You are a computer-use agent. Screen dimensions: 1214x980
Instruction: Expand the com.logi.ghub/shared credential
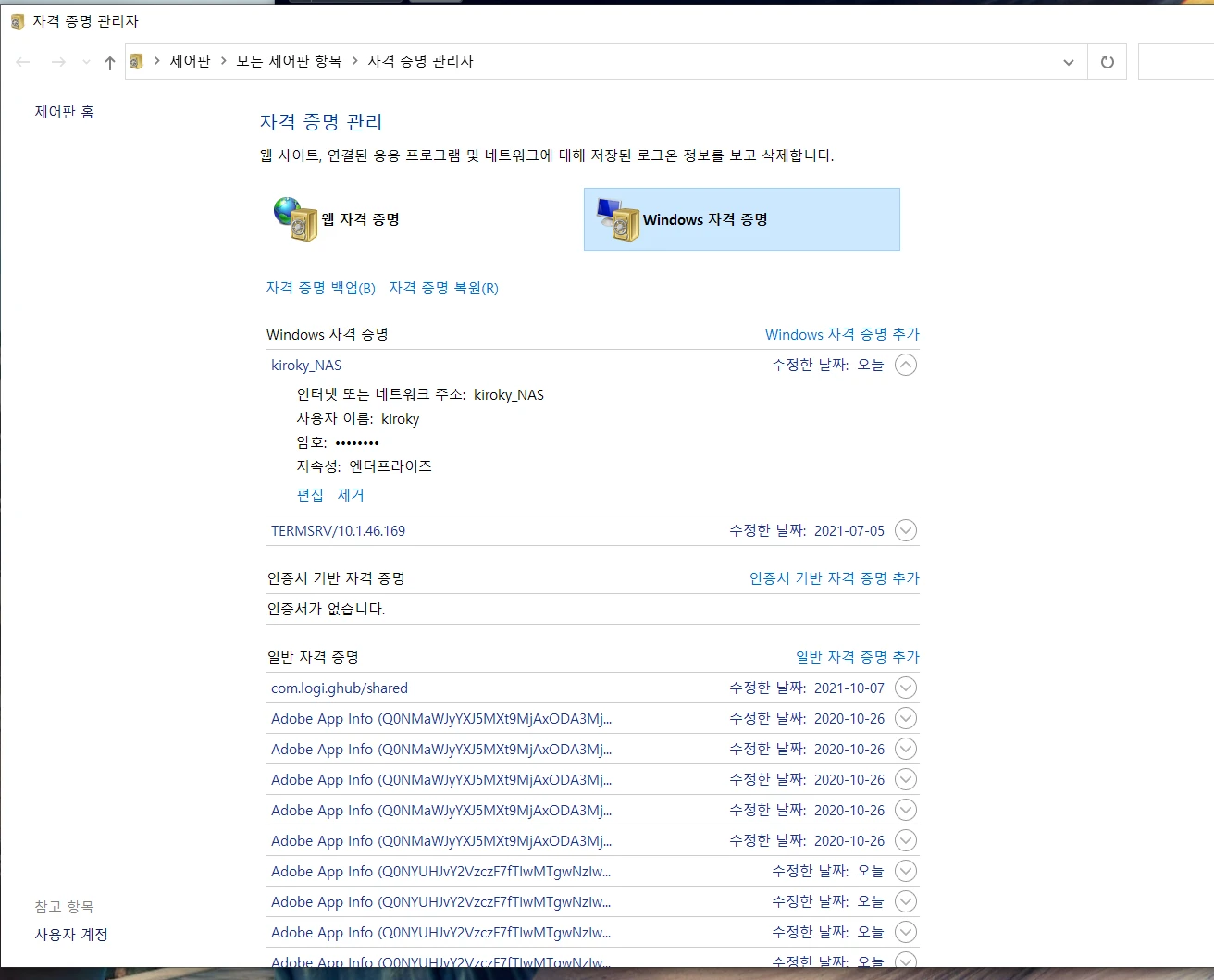(906, 688)
